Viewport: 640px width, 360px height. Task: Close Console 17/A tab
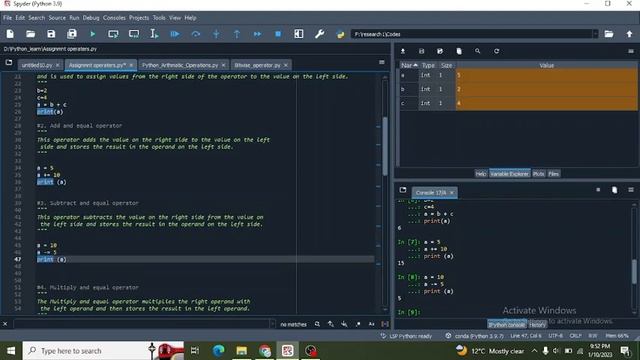tap(451, 193)
